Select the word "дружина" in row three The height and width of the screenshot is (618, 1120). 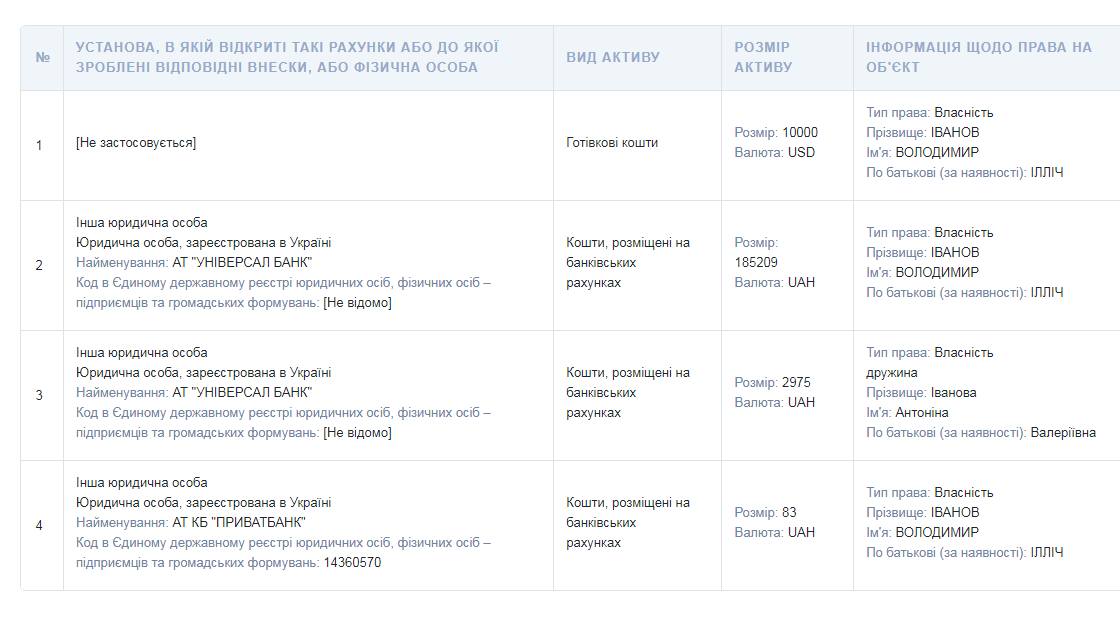(x=892, y=373)
